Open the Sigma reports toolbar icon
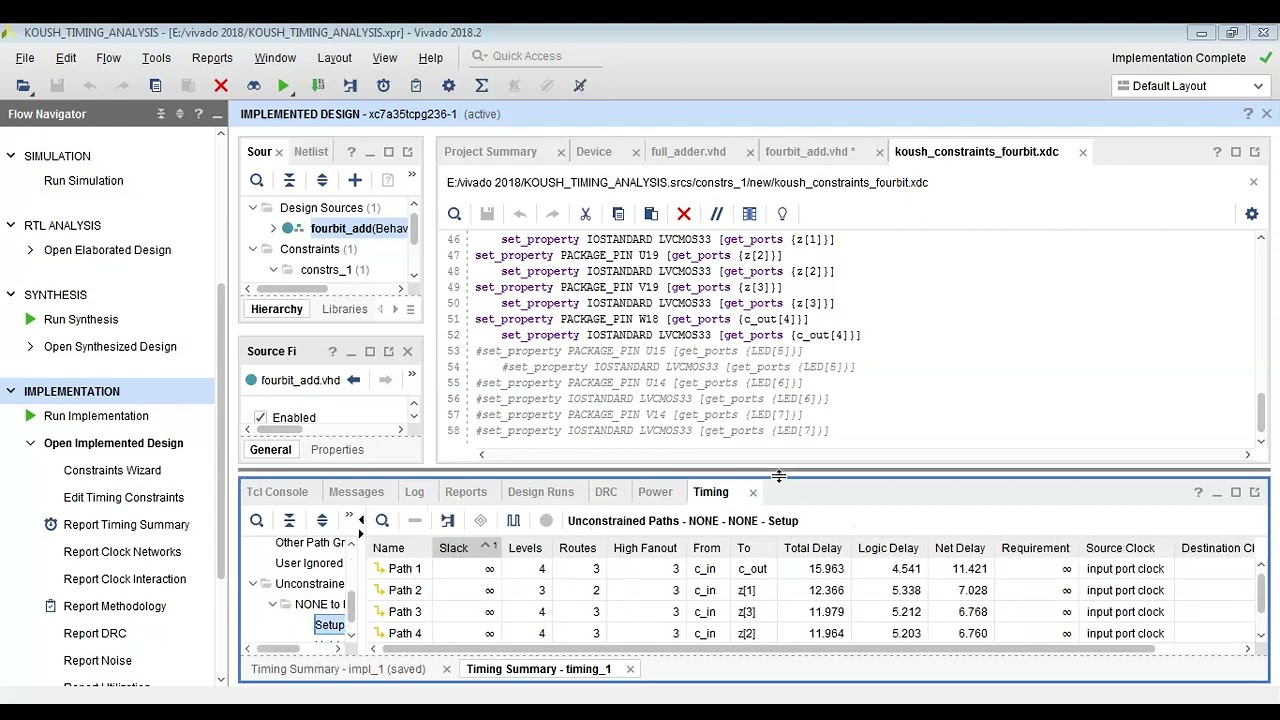The image size is (1280, 720). 481,86
